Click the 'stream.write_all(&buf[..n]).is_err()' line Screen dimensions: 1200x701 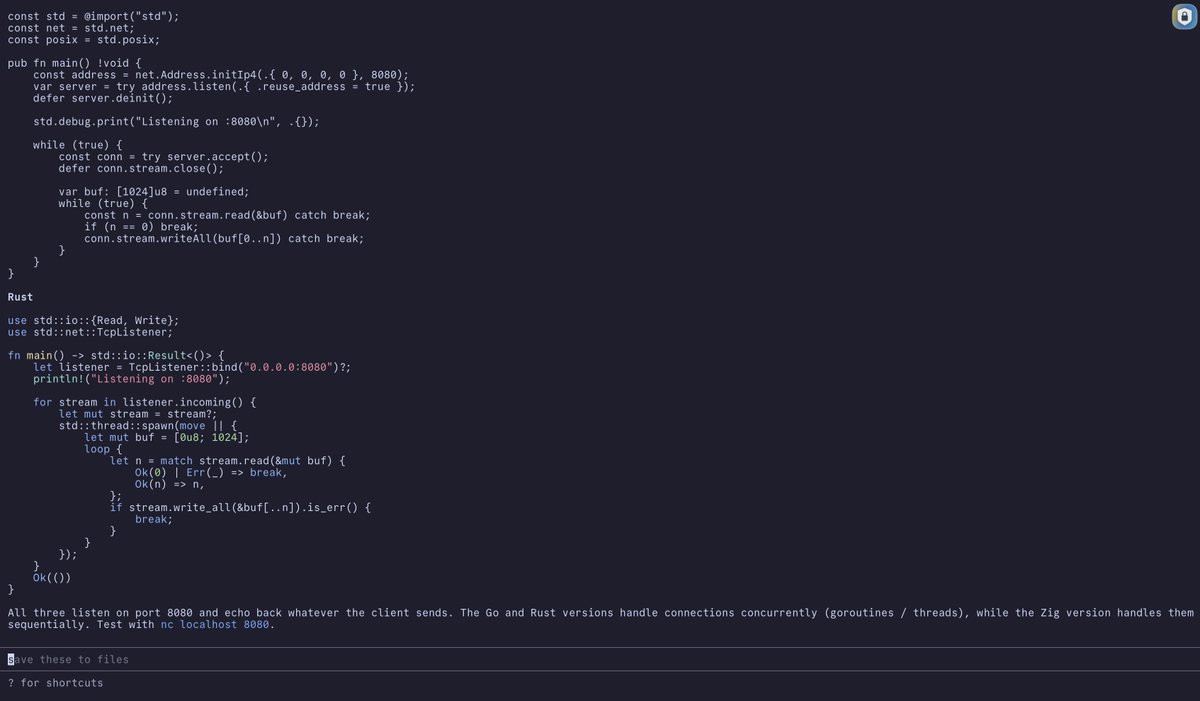point(240,508)
